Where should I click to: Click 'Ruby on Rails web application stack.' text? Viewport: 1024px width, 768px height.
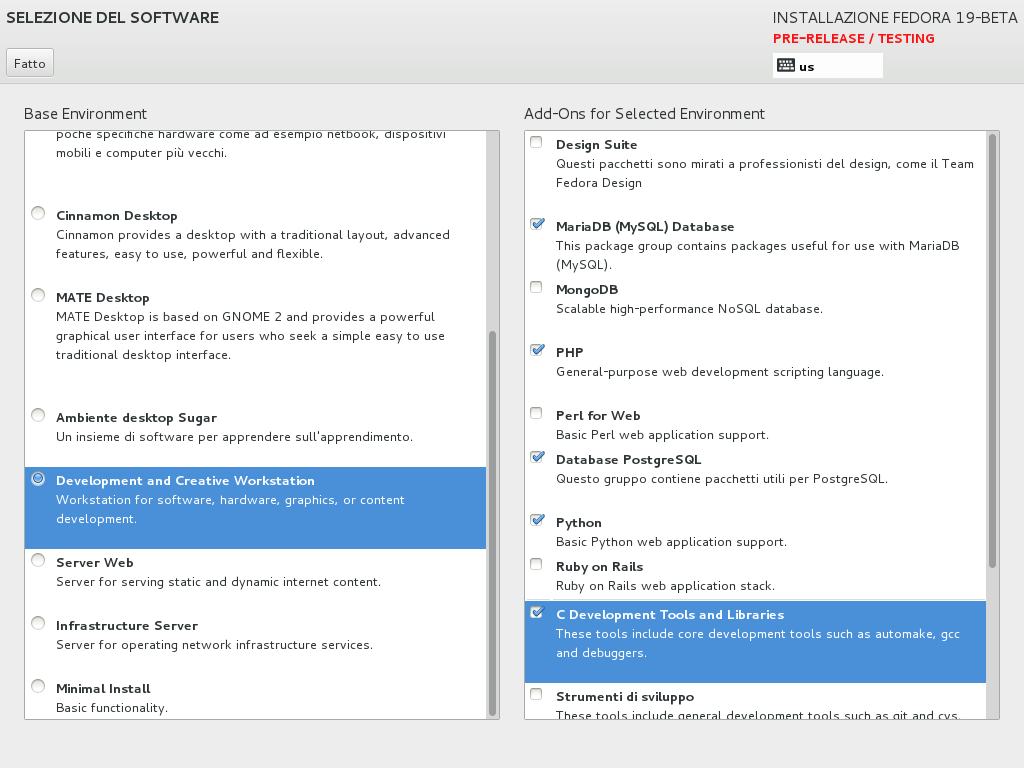665,586
